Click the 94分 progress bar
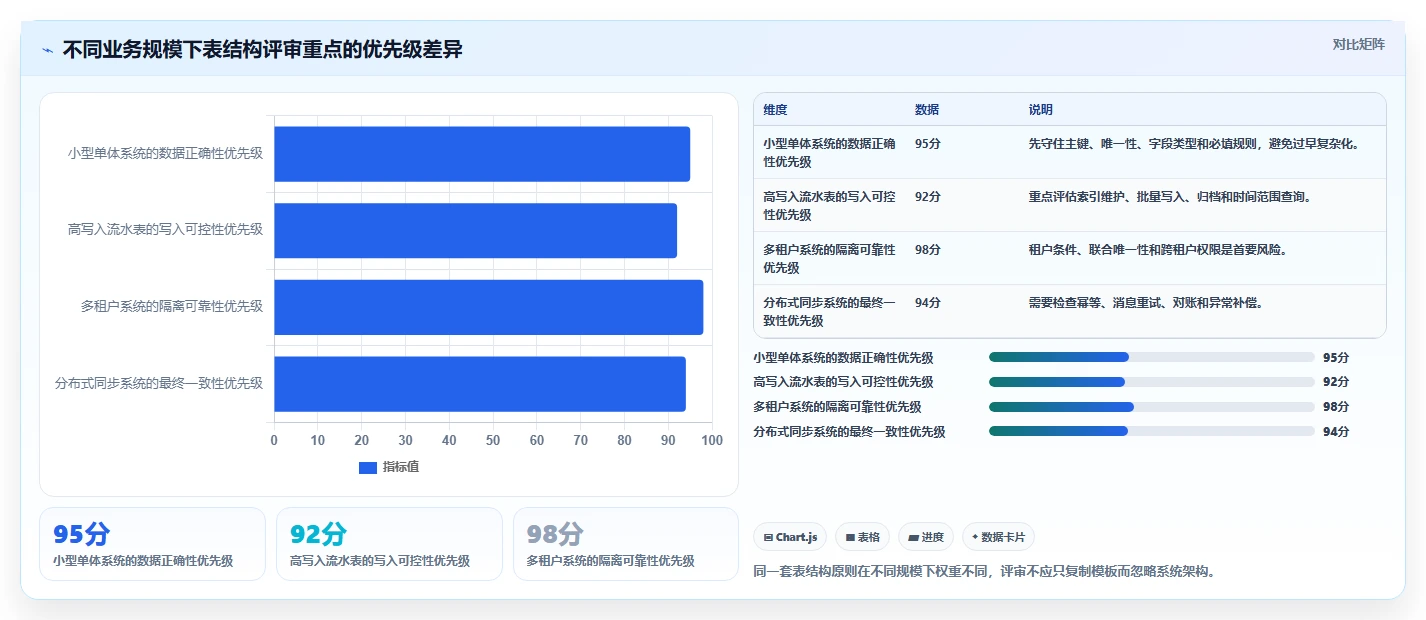This screenshot has width=1426, height=620. [x=1152, y=431]
